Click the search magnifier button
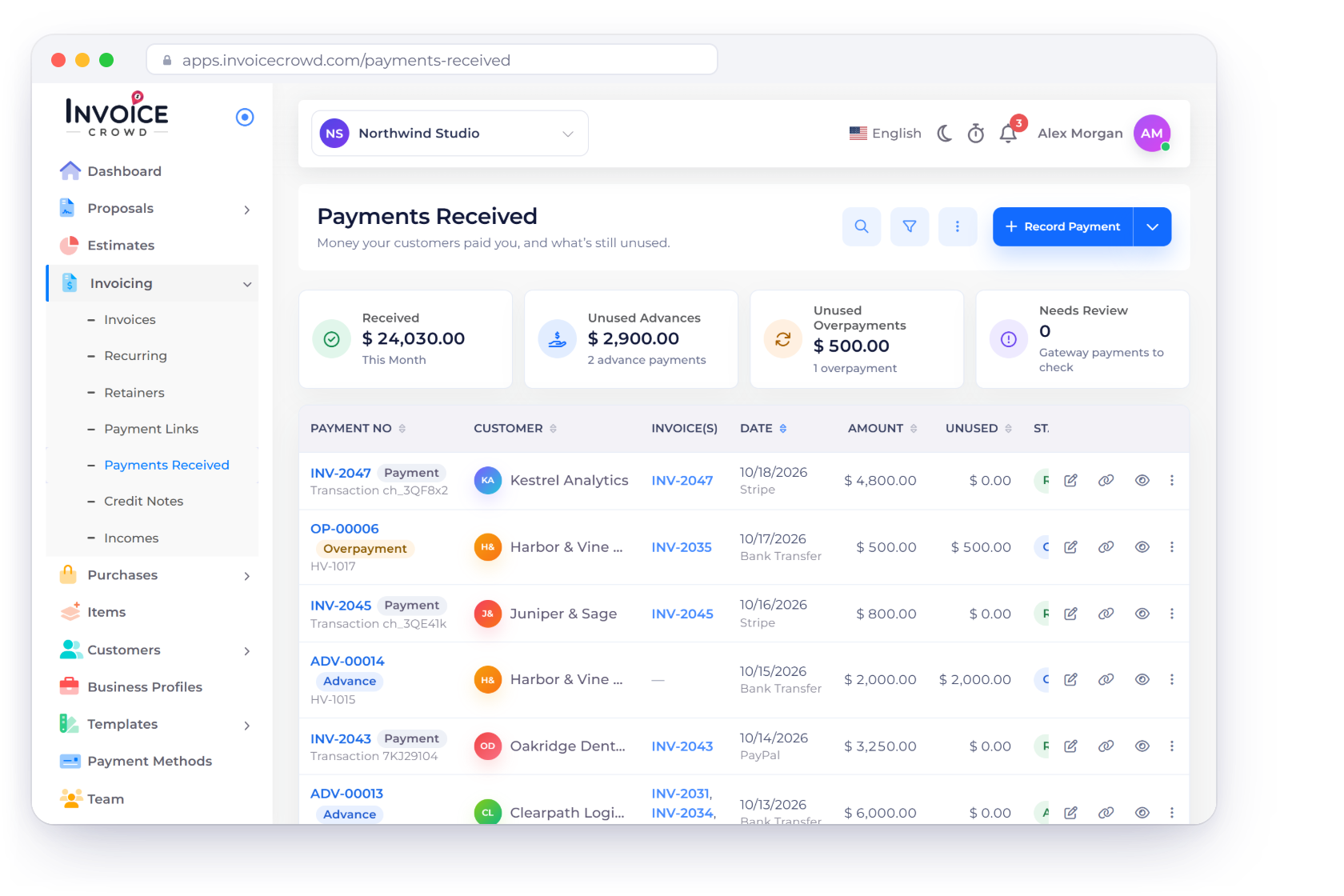Image resolution: width=1344 pixels, height=896 pixels. coord(862,226)
